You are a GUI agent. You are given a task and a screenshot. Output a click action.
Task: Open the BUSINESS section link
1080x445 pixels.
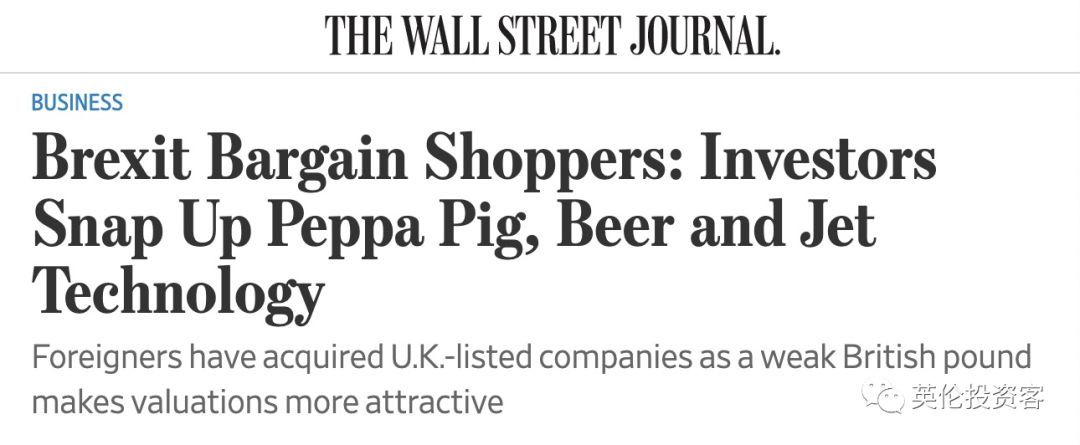pyautogui.click(x=77, y=102)
